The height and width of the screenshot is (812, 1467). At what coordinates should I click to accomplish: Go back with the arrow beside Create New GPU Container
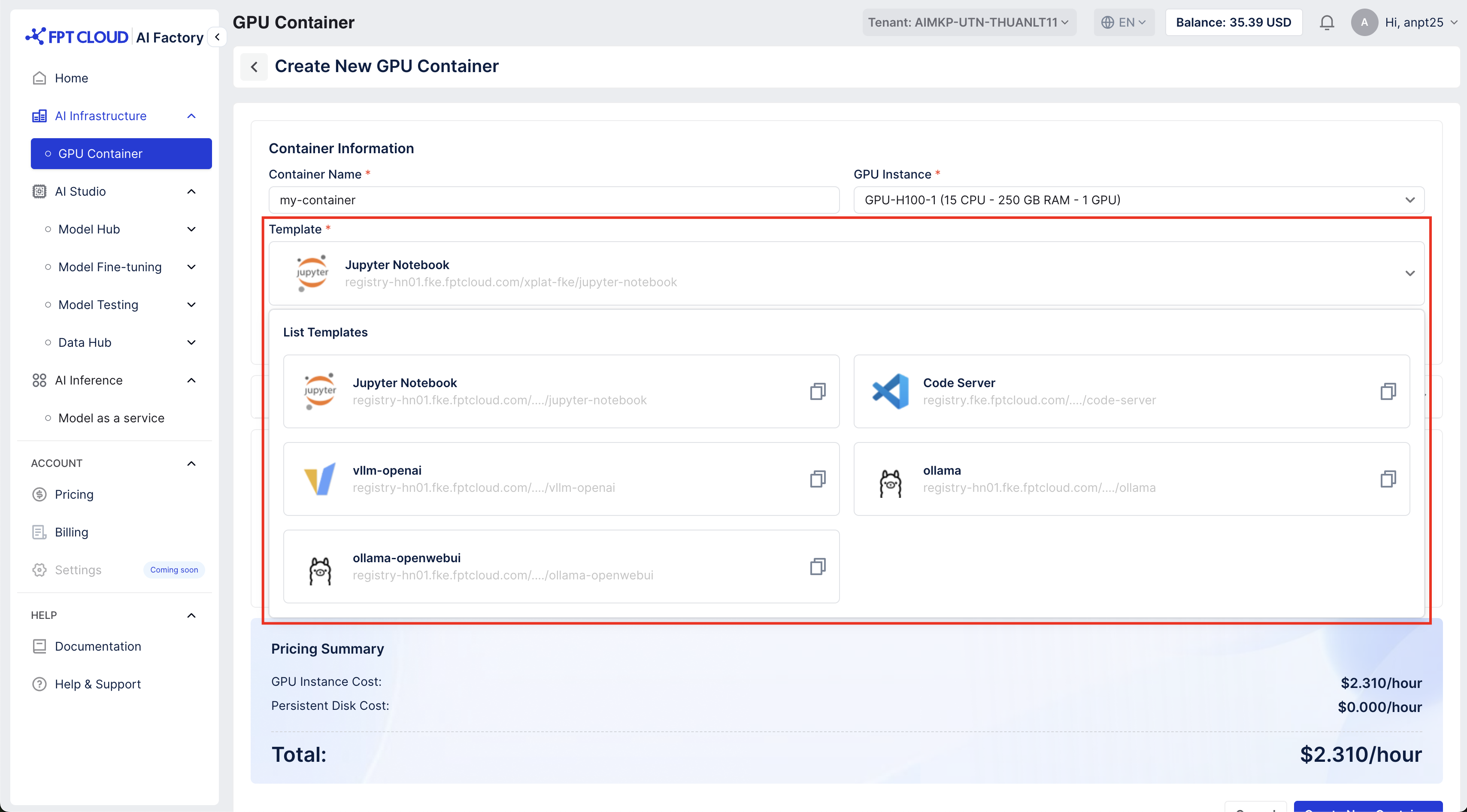point(254,67)
